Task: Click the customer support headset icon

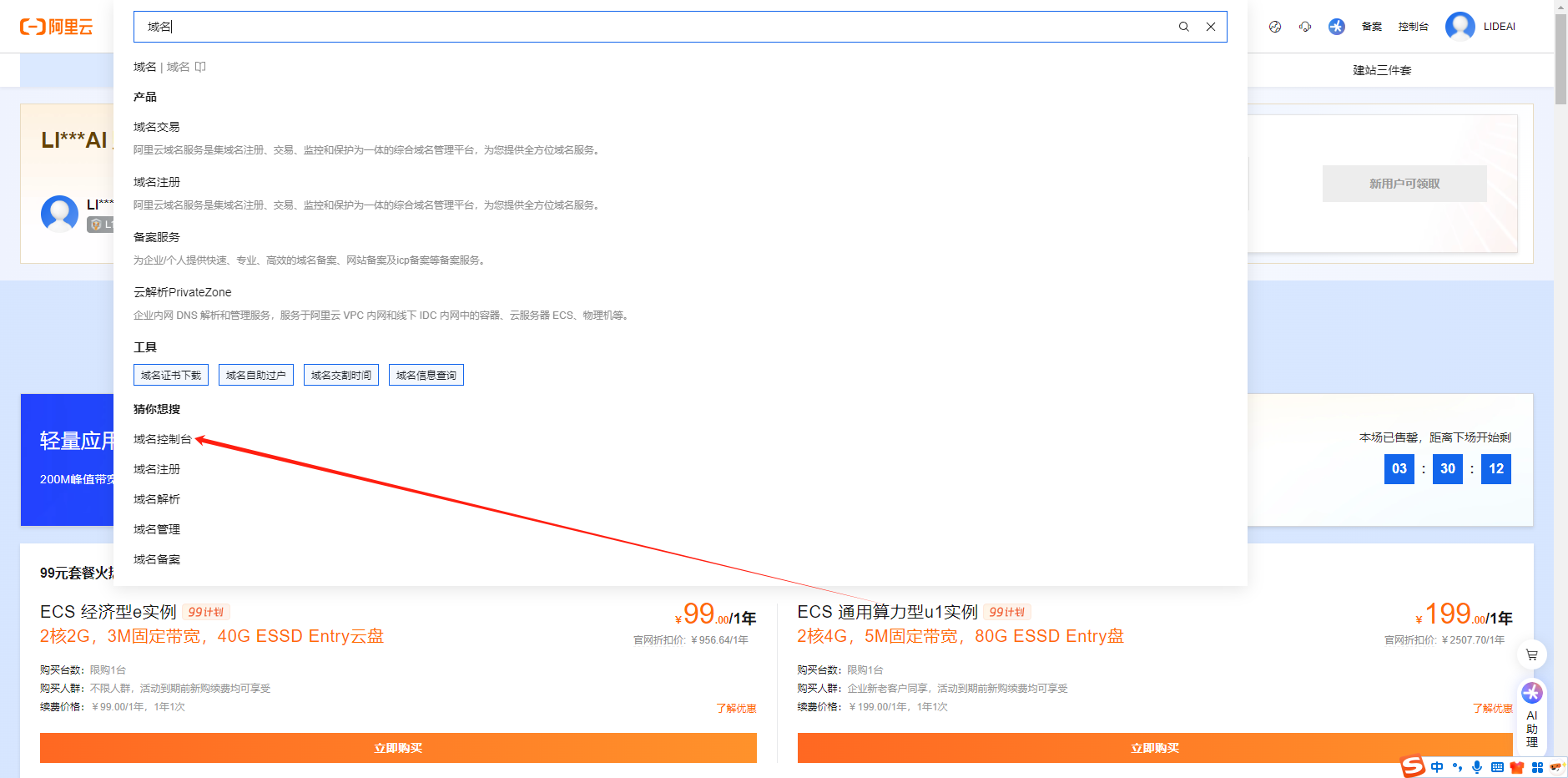Action: click(1305, 26)
